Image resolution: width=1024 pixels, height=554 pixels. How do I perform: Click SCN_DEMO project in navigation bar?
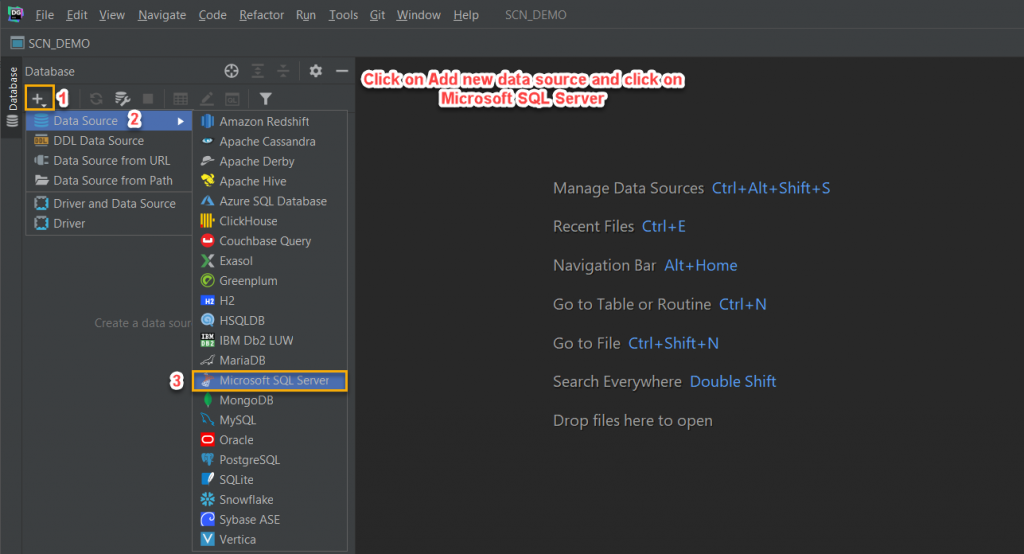[50, 43]
